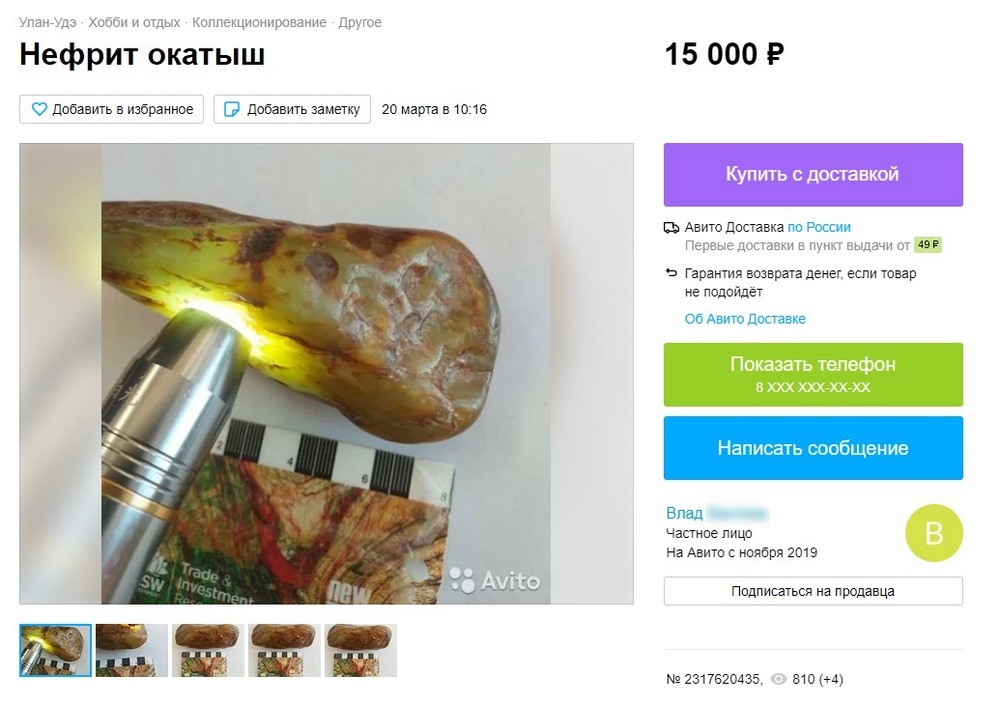Click the green seller avatar with letter В
Viewport: 1000px width, 705px height.
934,533
